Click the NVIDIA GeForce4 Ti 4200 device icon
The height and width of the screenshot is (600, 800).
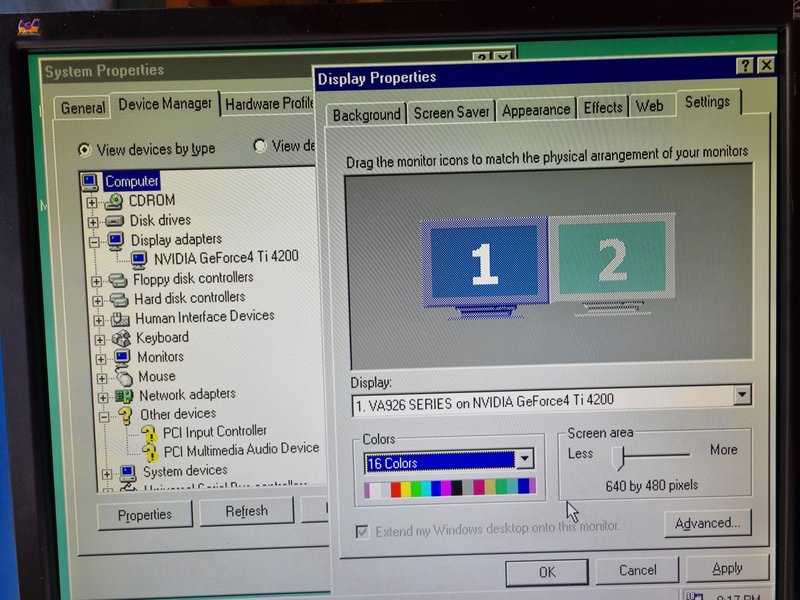pyautogui.click(x=139, y=260)
